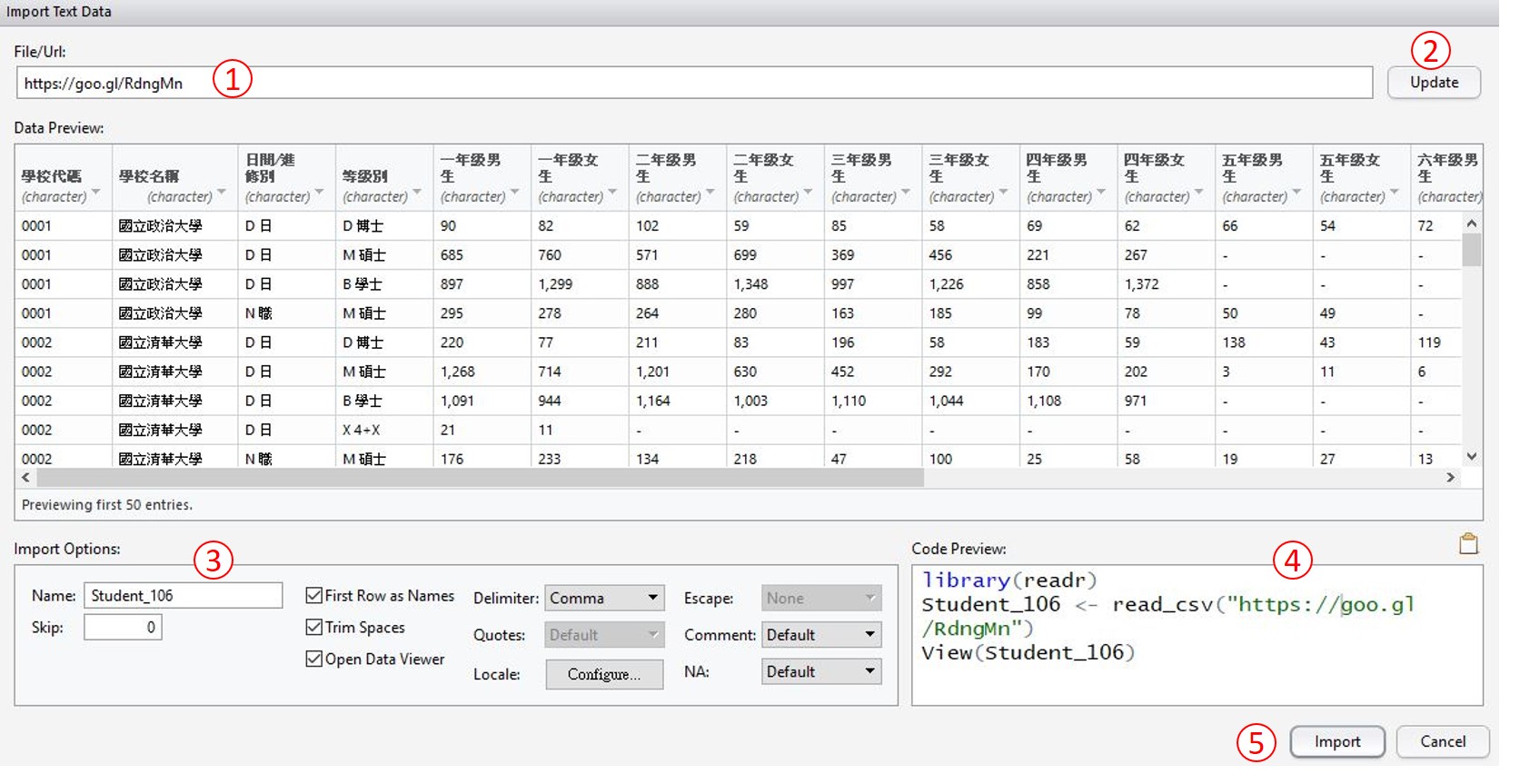
Task: Click 'Previewing first 50 entries.' status text
Action: [107, 505]
